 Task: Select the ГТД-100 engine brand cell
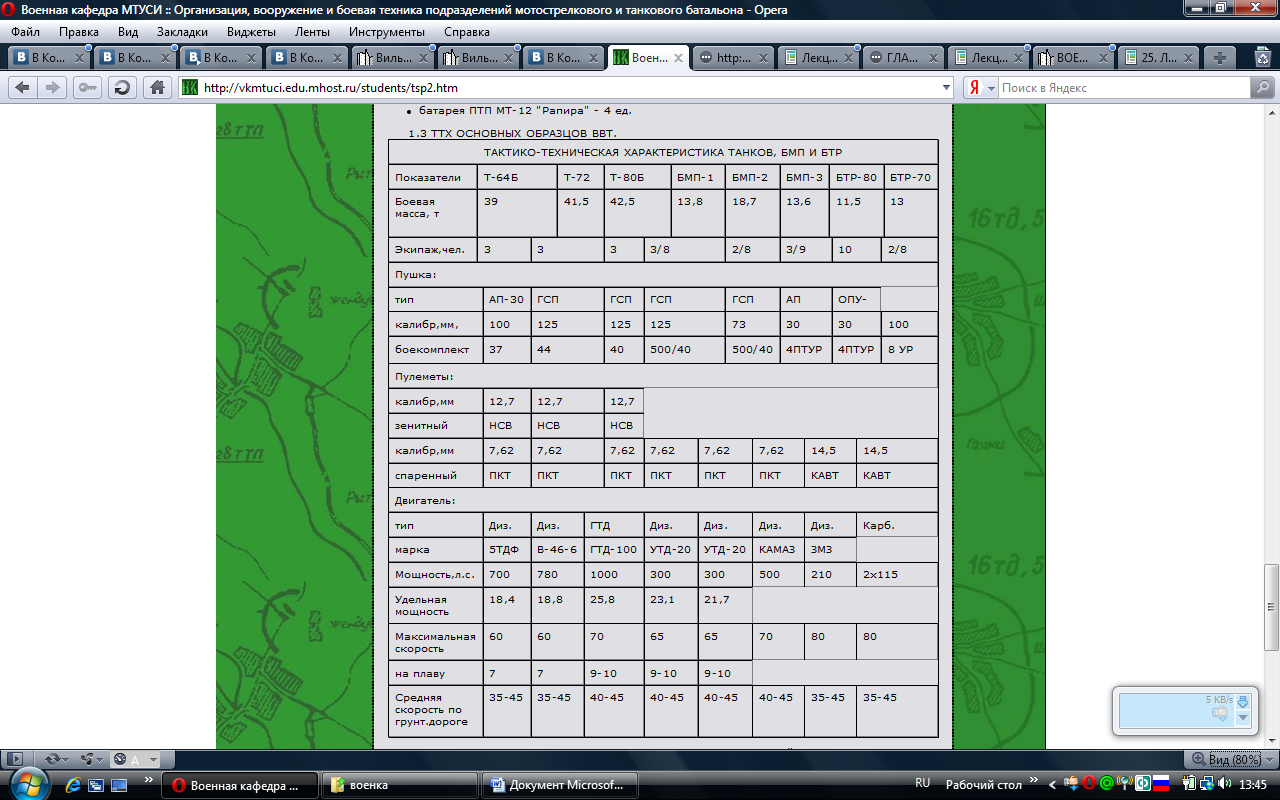tap(612, 550)
